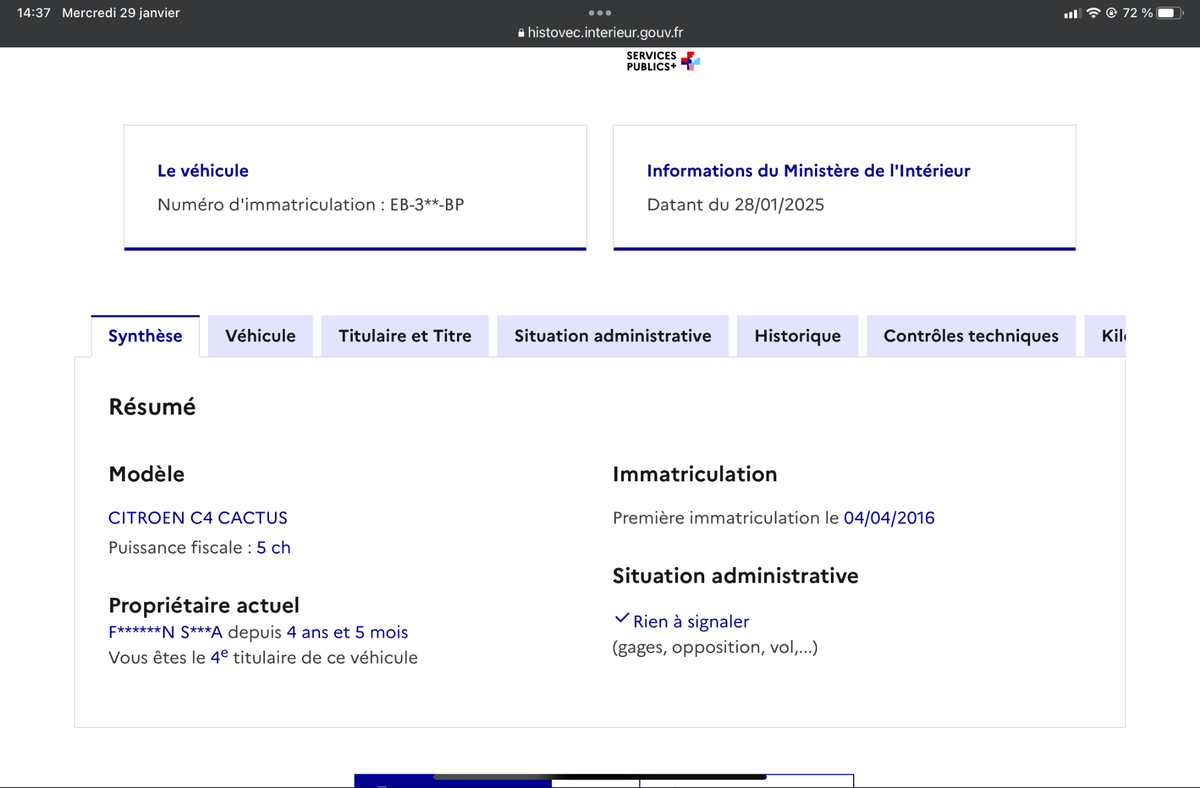Tap the orientation lock icon in the status bar
This screenshot has width=1200, height=788.
click(1113, 13)
